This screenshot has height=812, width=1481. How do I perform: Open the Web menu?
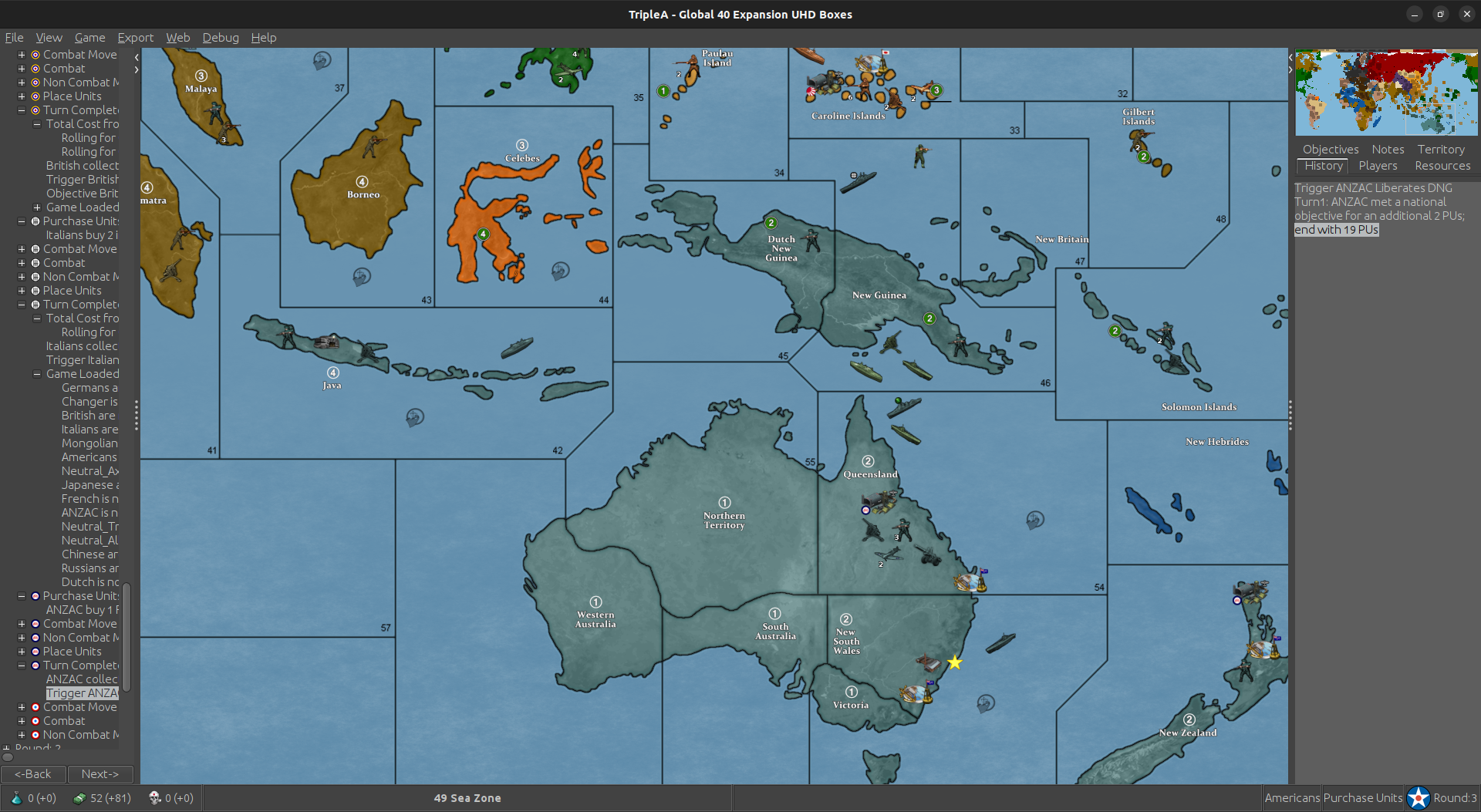coord(177,37)
